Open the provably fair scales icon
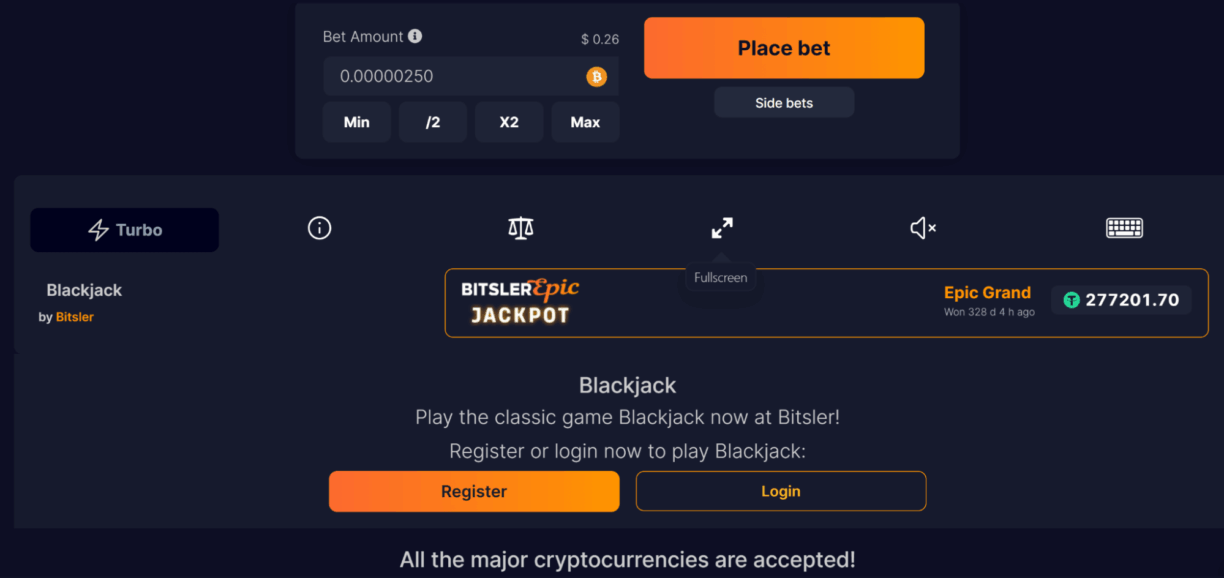Viewport: 1224px width, 578px height. tap(521, 229)
